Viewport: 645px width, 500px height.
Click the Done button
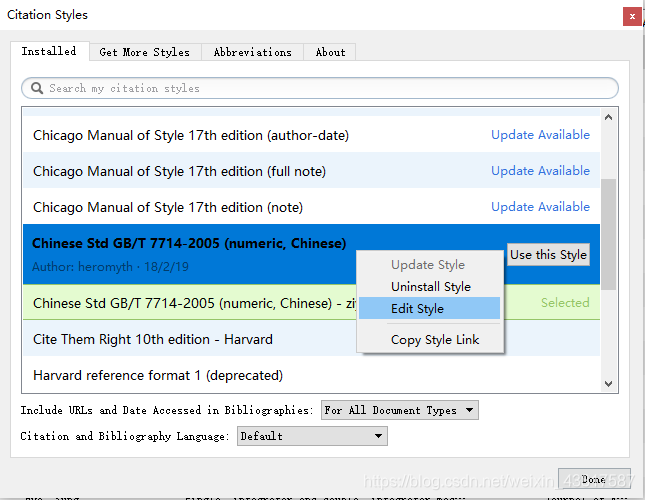(x=594, y=479)
